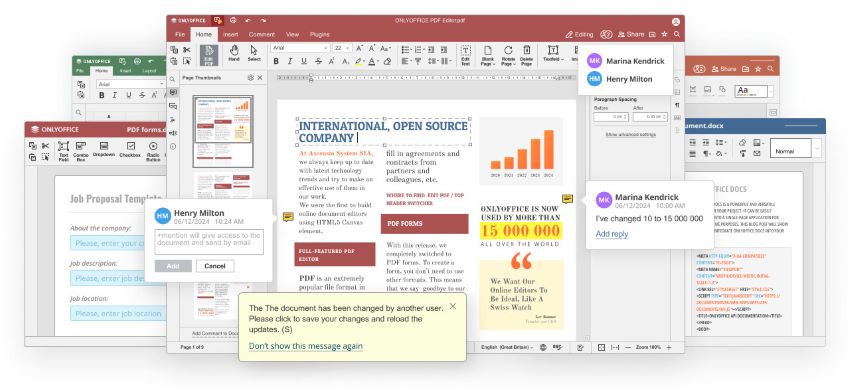Toggle Bold in green spreadsheet window
This screenshot has height=392, width=850.
[101, 95]
